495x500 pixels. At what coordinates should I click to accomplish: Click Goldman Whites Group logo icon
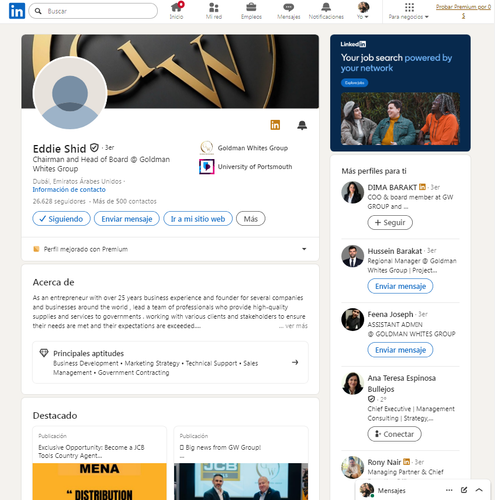[207, 148]
